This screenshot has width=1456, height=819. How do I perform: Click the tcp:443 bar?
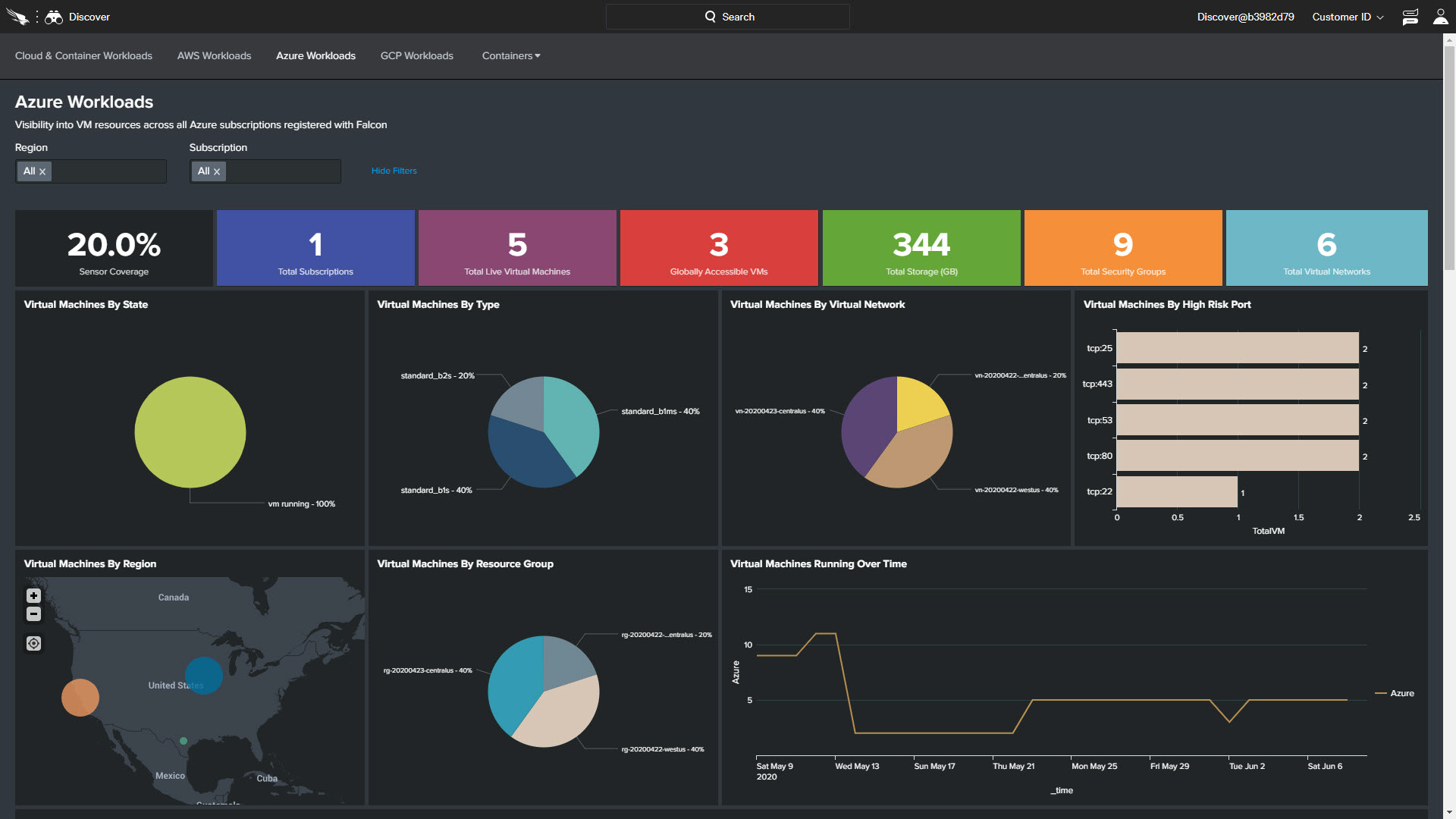click(x=1238, y=384)
